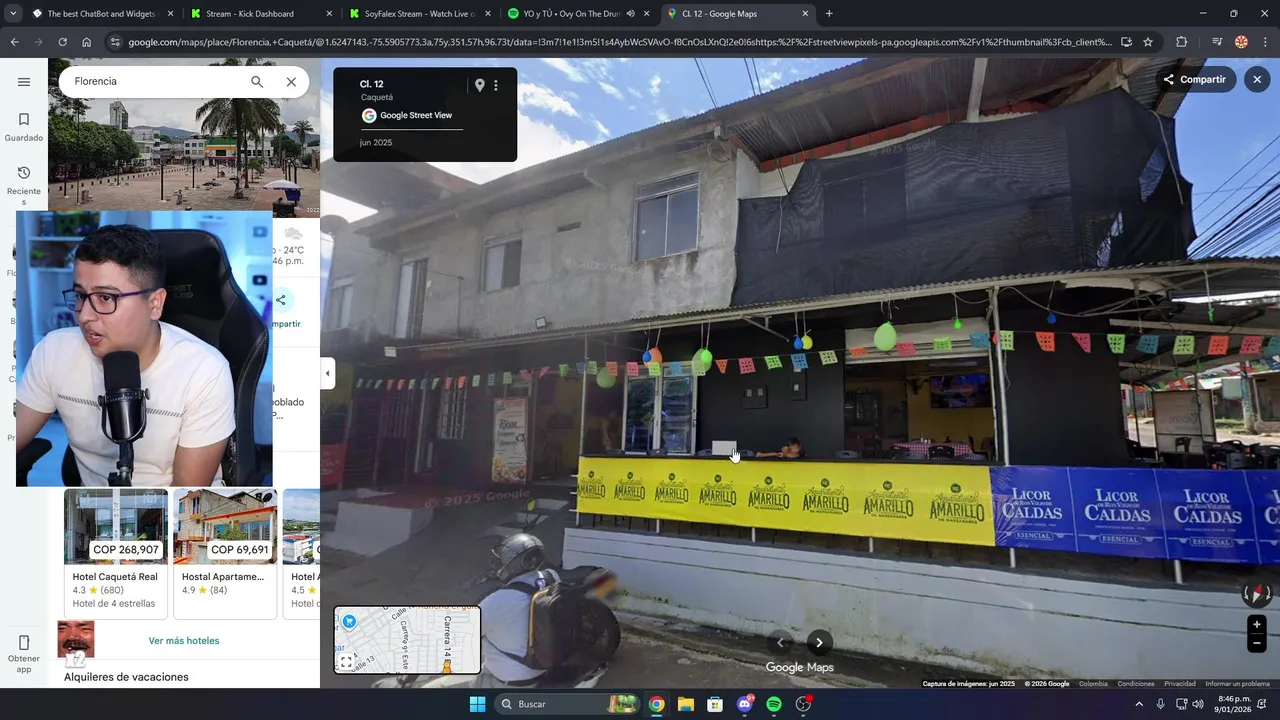Close Street View with the round X button

pyautogui.click(x=1257, y=79)
